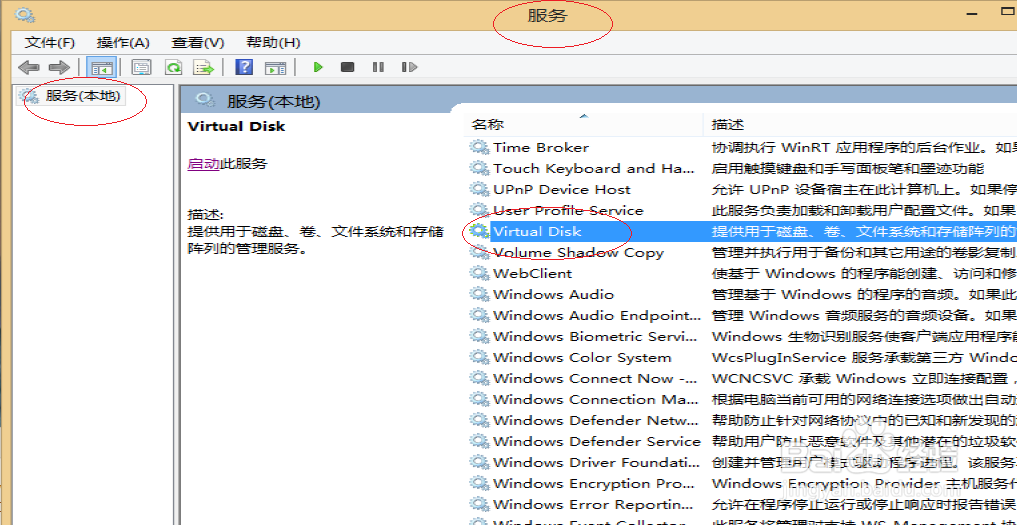Screen dimensions: 1017x525
Task: Open the Help question-mark icon
Action: [244, 67]
